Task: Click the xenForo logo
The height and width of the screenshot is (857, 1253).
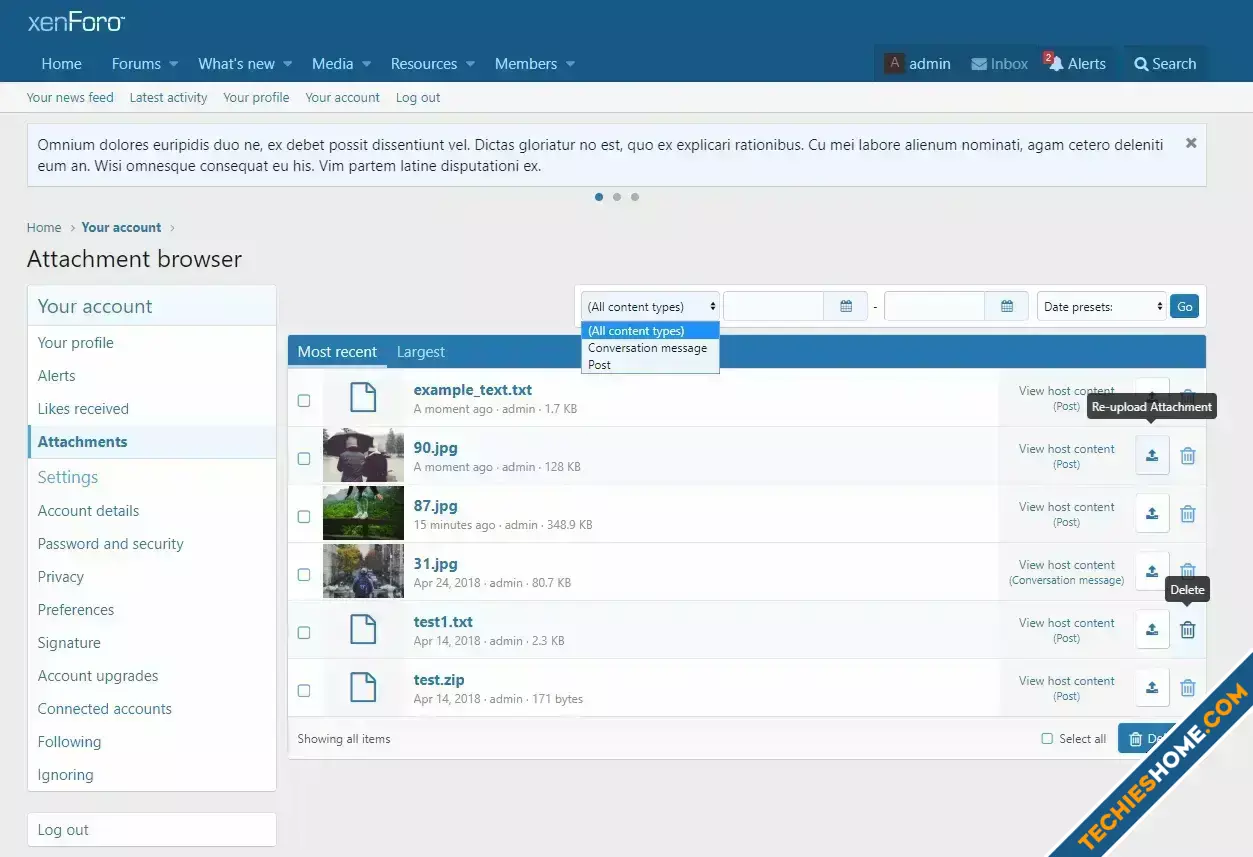Action: tap(76, 22)
